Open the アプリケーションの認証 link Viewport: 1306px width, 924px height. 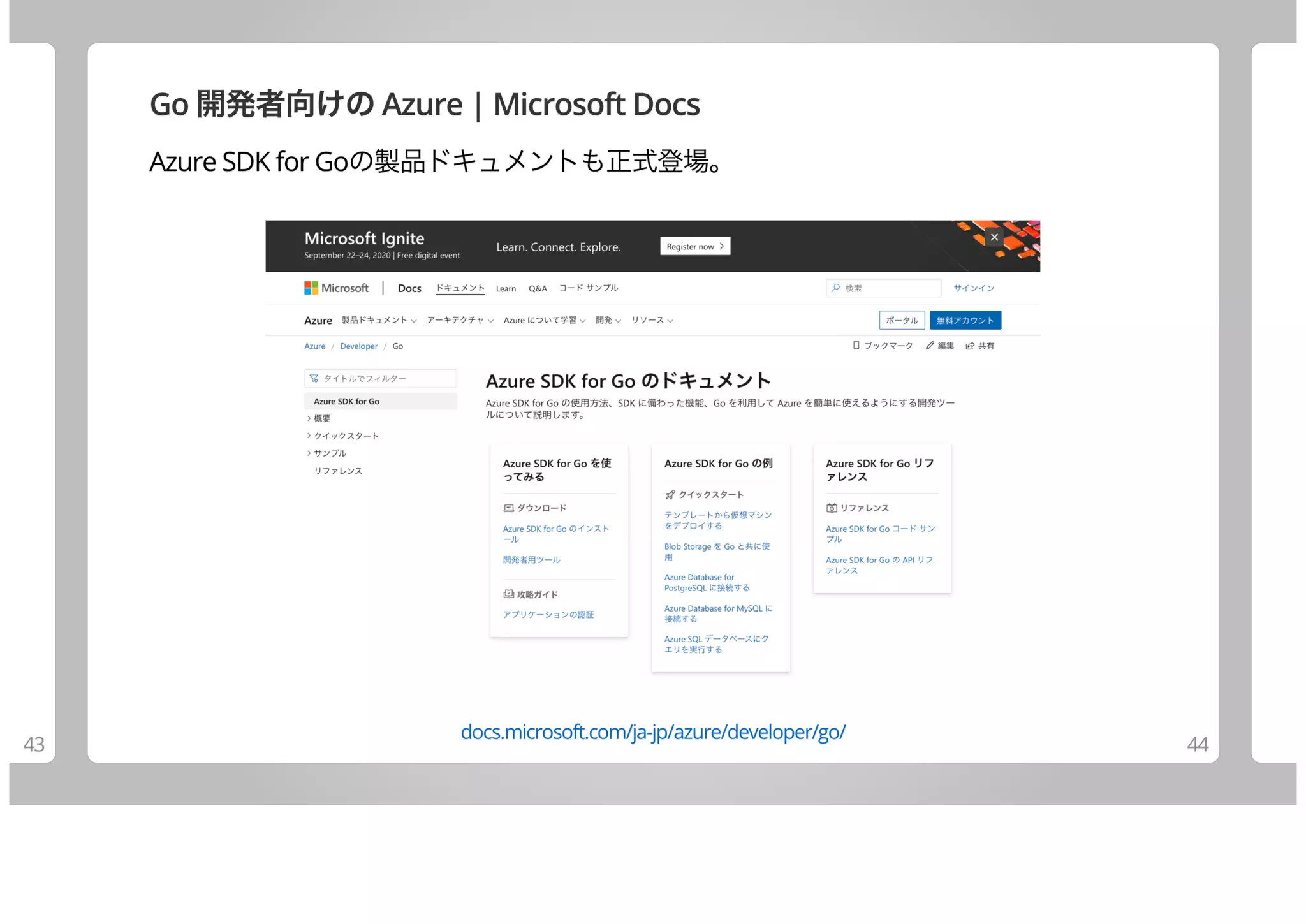click(x=548, y=615)
